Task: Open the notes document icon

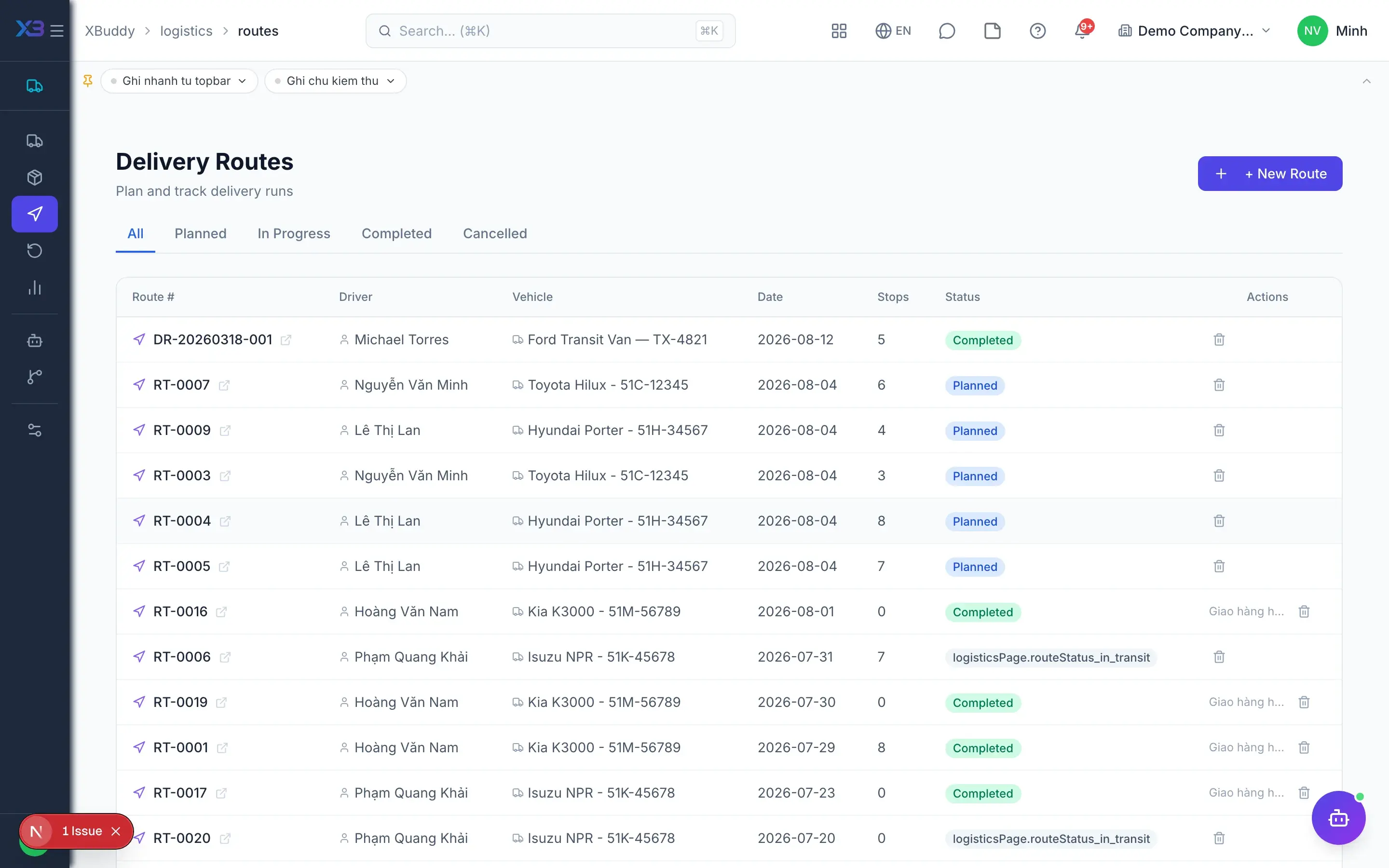Action: pyautogui.click(x=992, y=30)
